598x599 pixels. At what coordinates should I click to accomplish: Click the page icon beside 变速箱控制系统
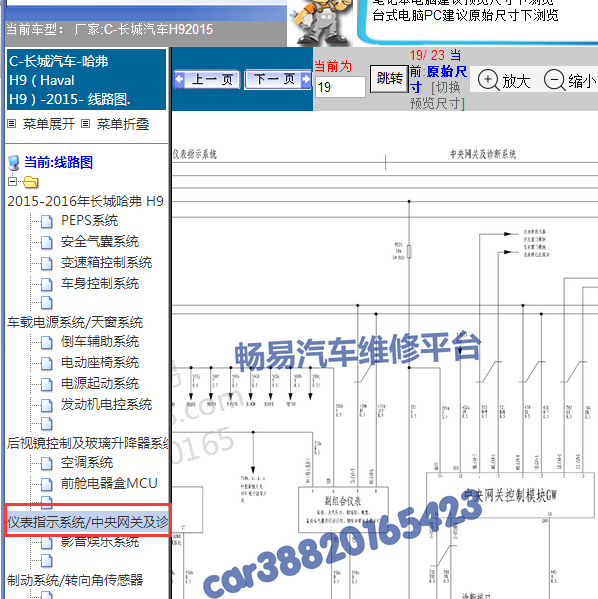tap(47, 263)
